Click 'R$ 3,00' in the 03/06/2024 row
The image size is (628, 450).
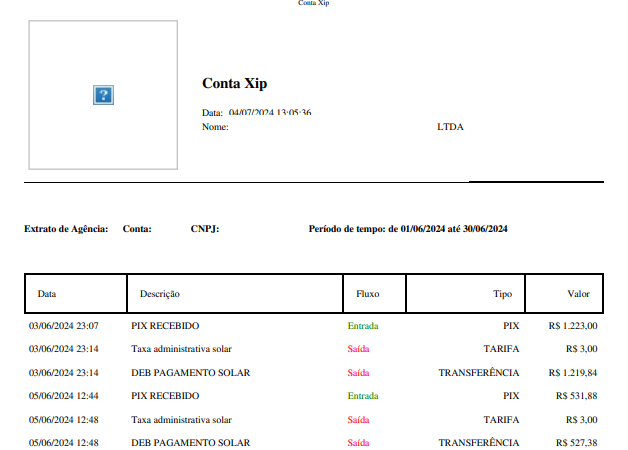(582, 349)
